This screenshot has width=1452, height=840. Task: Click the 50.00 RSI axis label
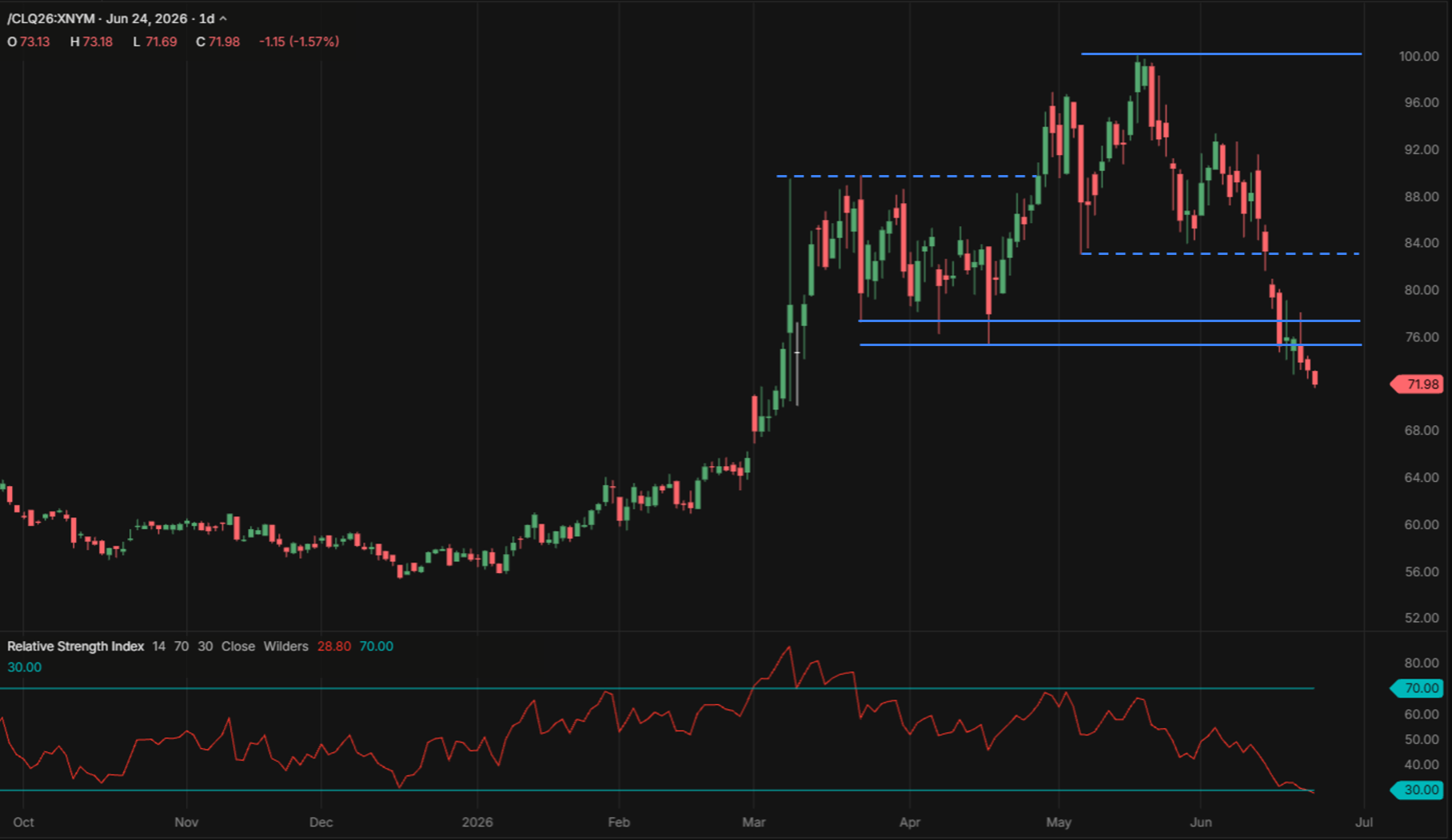point(1421,739)
